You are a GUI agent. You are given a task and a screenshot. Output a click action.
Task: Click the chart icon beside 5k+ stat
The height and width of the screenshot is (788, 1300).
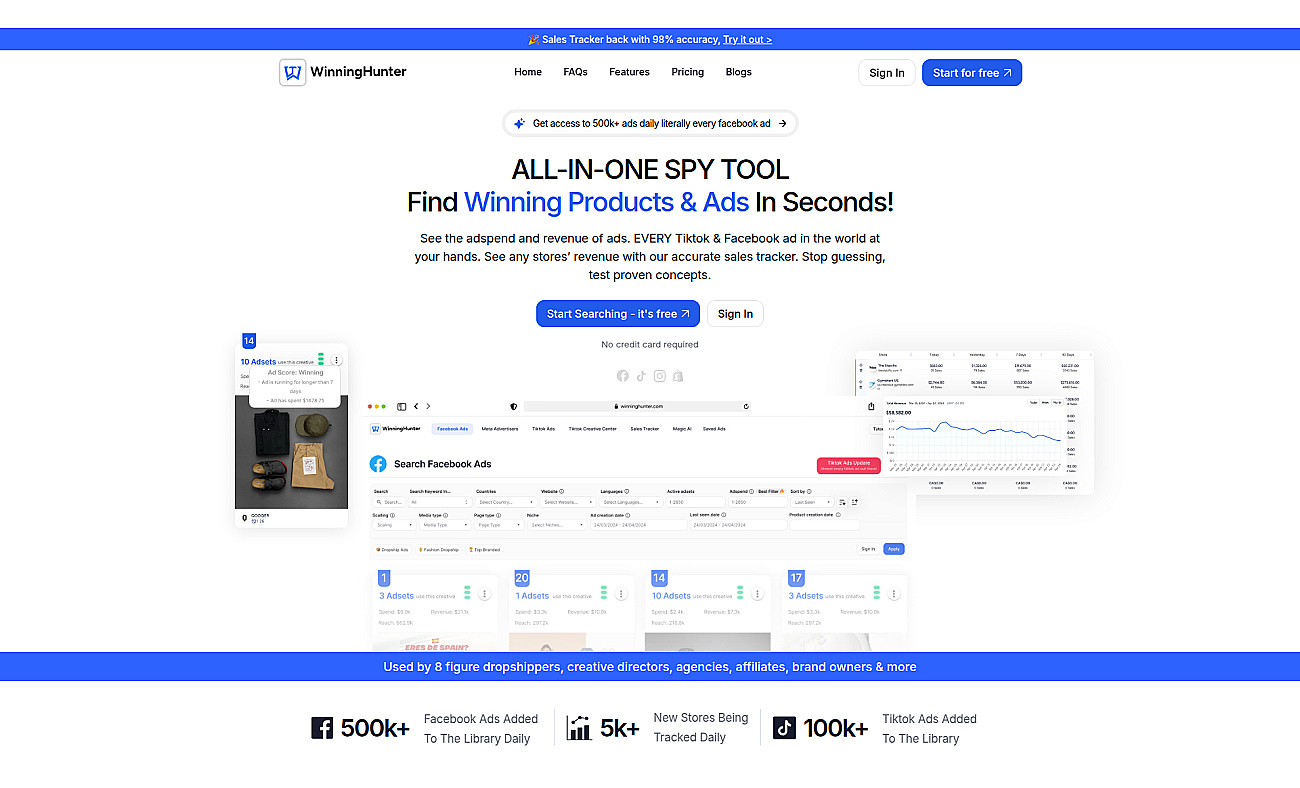click(x=579, y=728)
